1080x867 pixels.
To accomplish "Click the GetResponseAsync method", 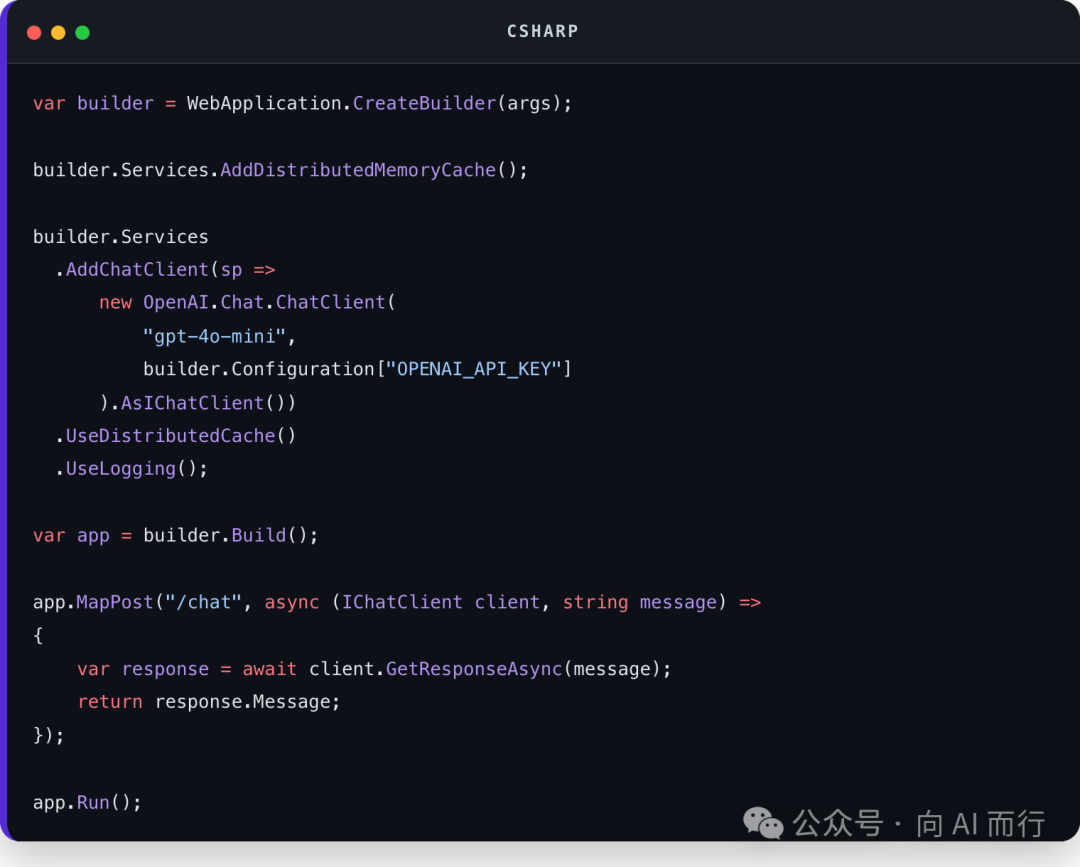I will [x=474, y=669].
